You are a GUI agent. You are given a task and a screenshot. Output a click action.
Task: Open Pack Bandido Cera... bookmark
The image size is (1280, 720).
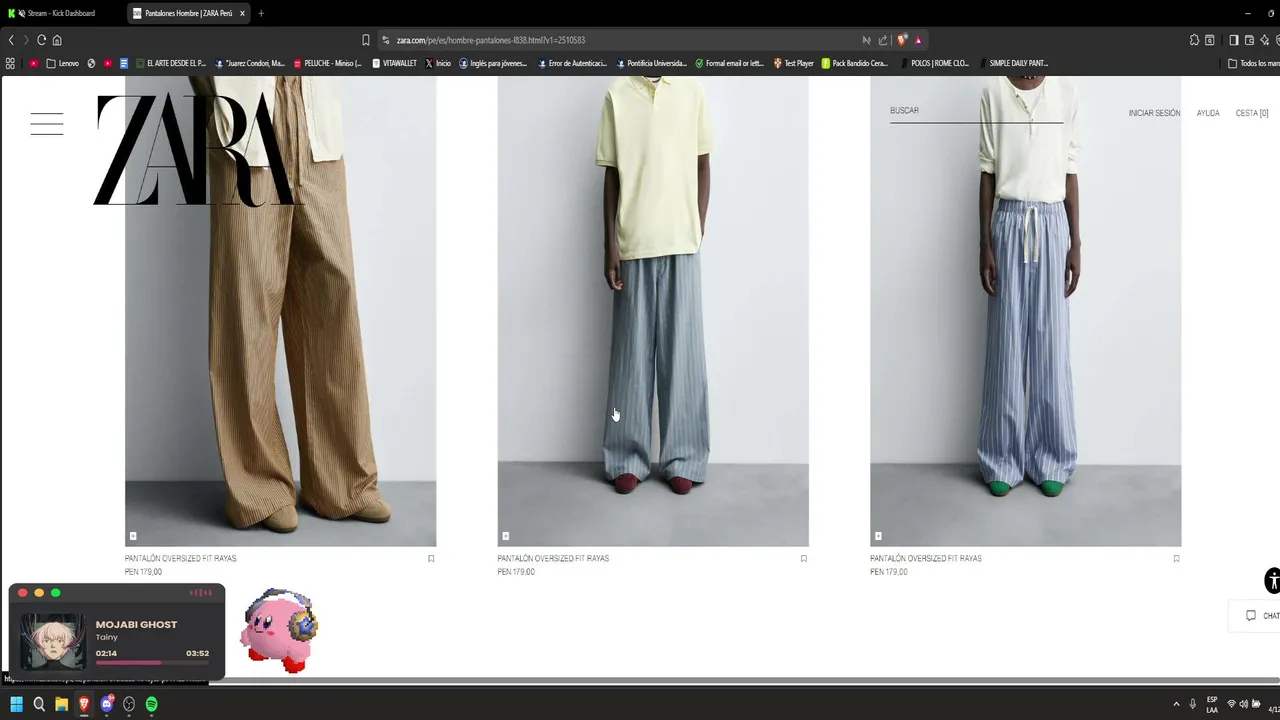(x=855, y=63)
